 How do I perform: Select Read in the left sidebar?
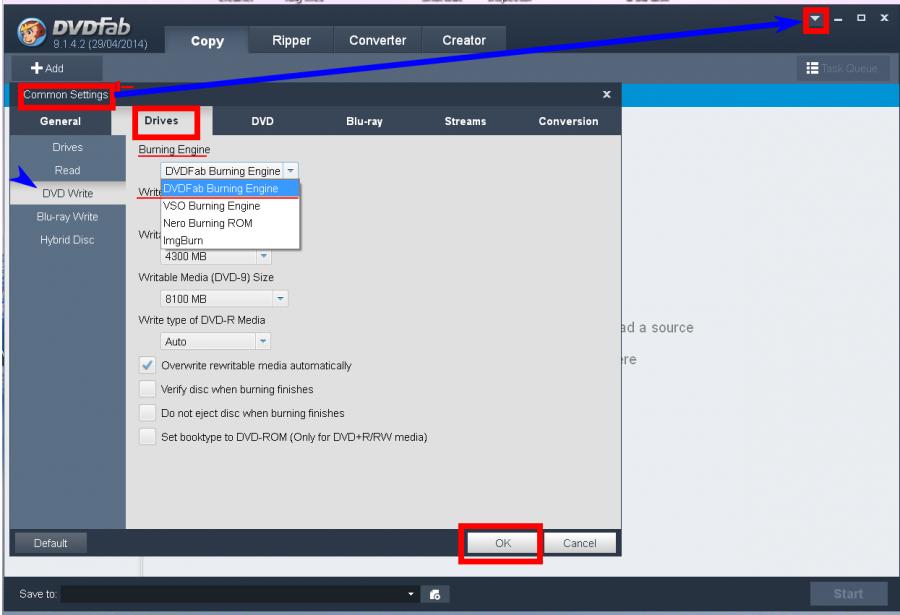(x=68, y=170)
